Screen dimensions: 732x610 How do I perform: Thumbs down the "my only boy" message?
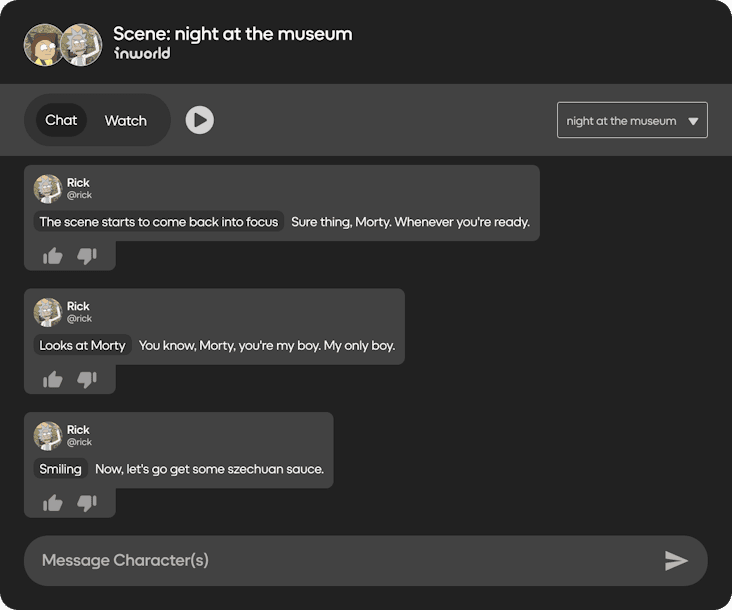coord(87,379)
